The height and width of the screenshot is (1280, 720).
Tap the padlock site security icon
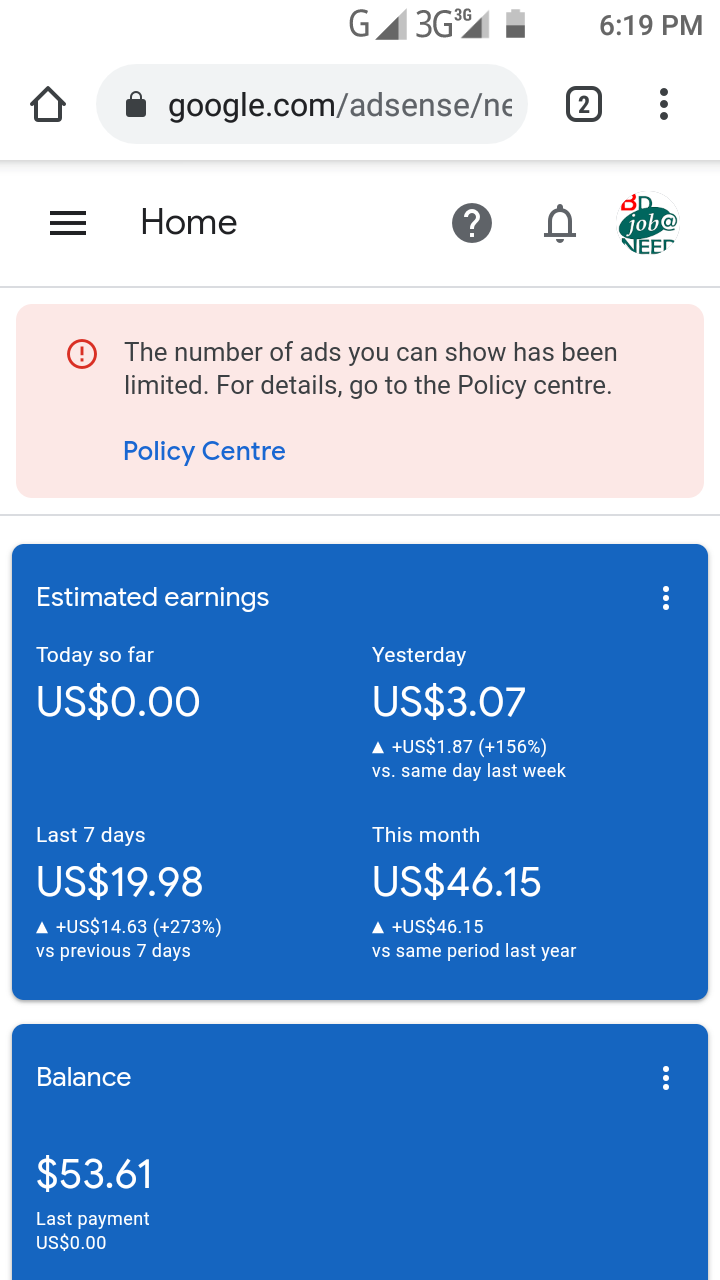pyautogui.click(x=136, y=104)
